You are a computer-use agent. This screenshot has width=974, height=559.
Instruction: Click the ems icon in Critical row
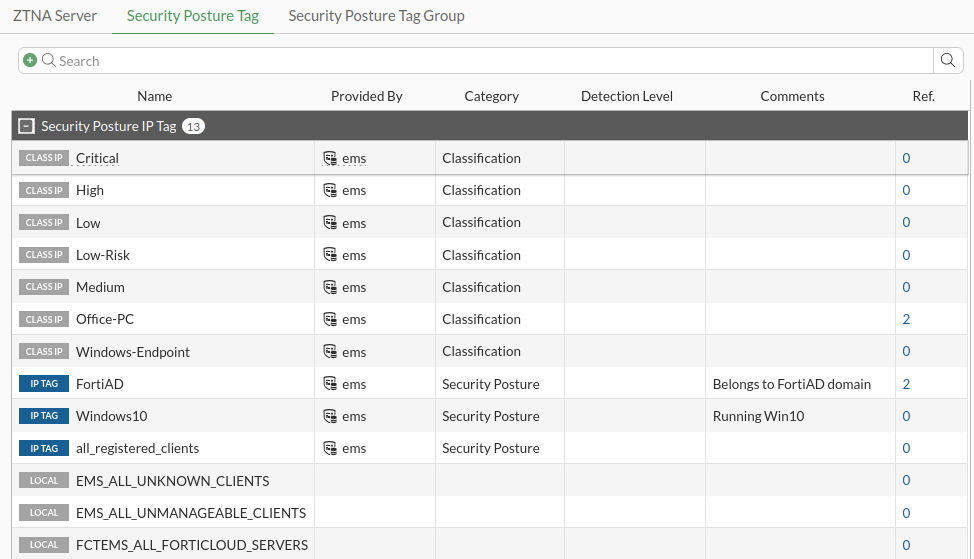(330, 158)
